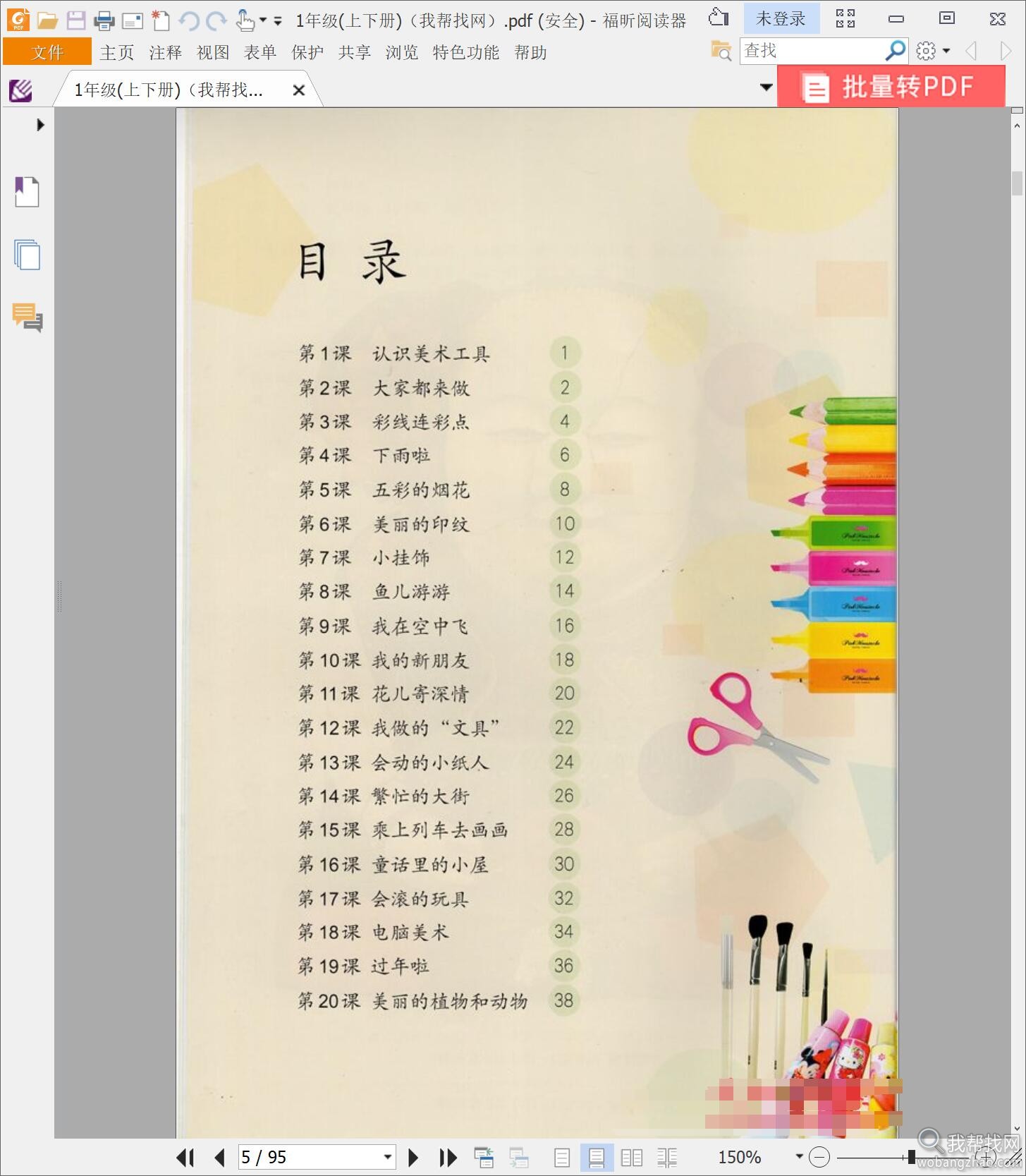
Task: Click the magnifier search icon
Action: pyautogui.click(x=896, y=51)
